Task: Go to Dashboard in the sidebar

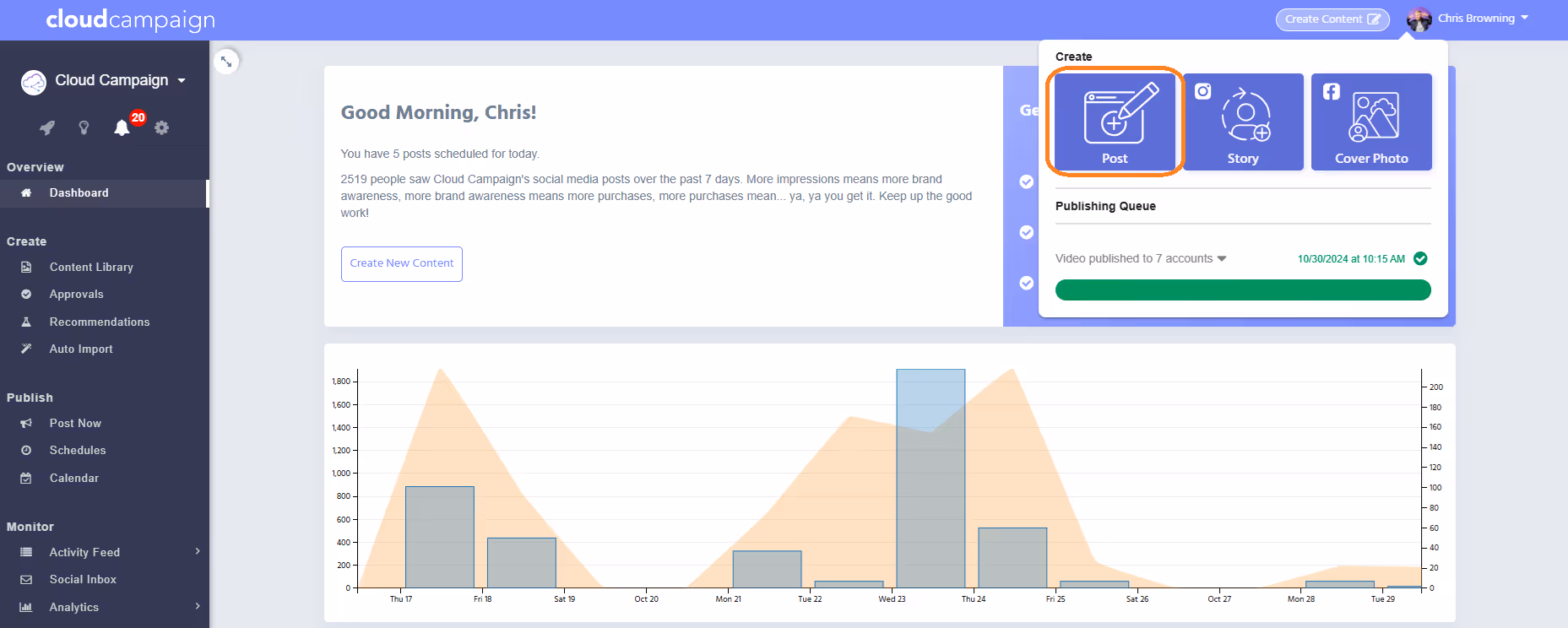Action: (x=104, y=192)
